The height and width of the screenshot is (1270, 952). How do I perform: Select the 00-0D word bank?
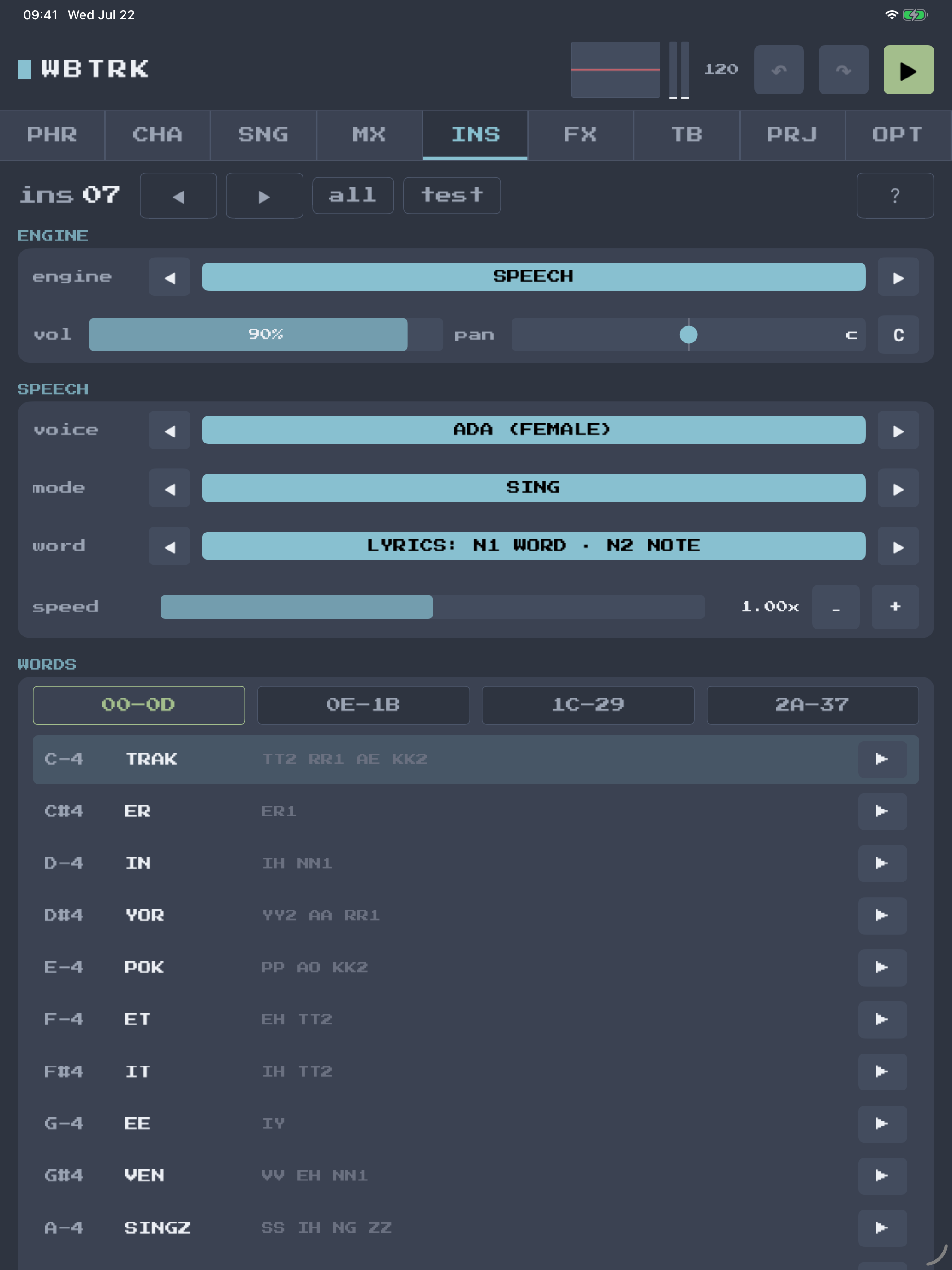point(139,705)
